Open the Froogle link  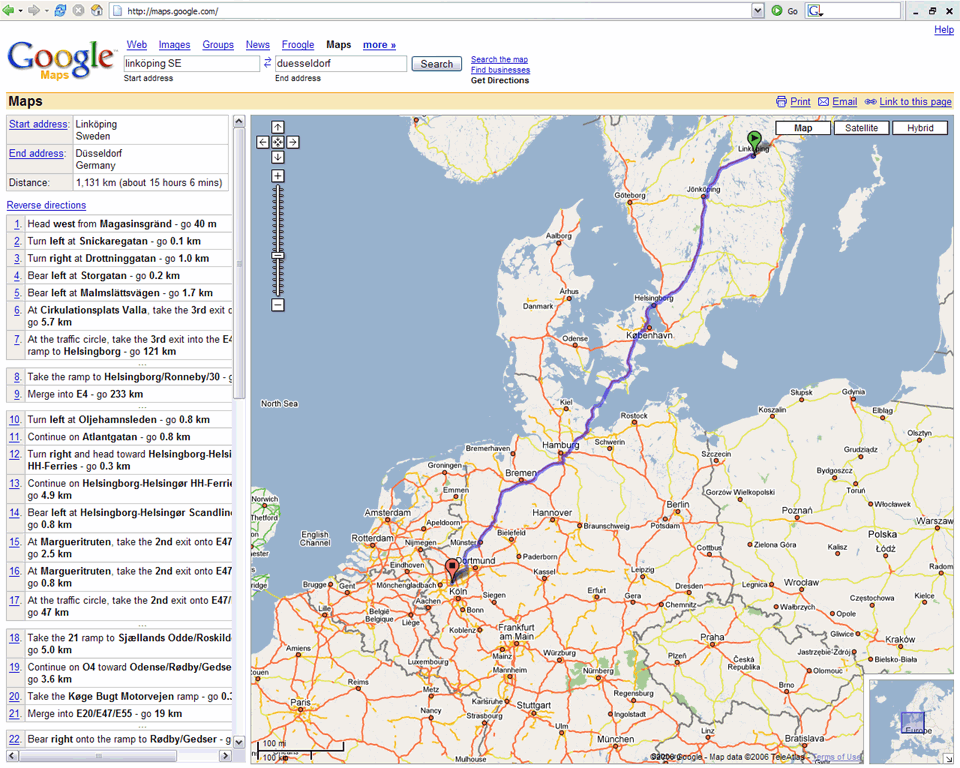pos(298,45)
